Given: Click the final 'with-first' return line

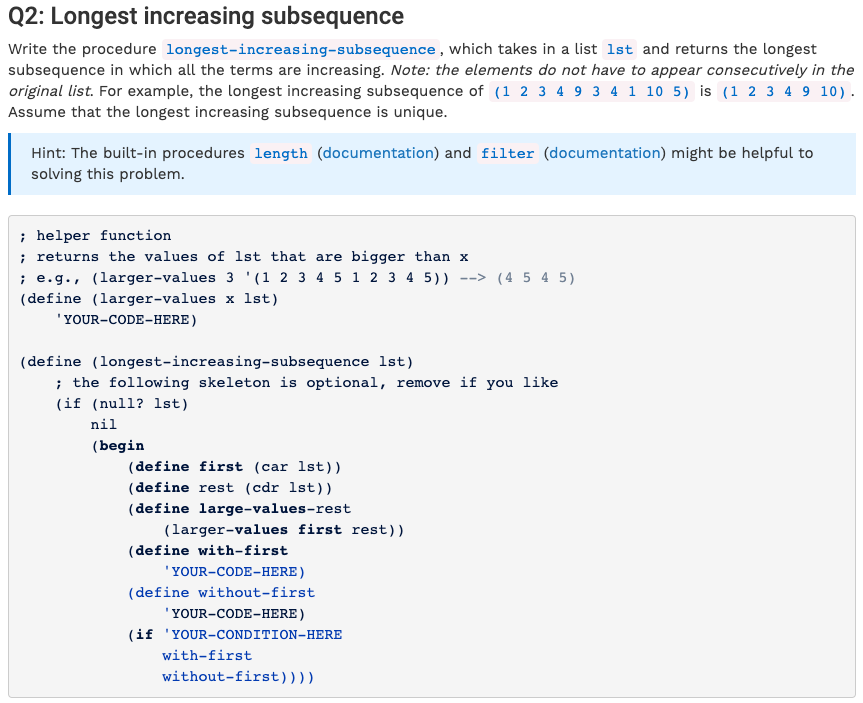Looking at the screenshot, I should click(x=207, y=656).
